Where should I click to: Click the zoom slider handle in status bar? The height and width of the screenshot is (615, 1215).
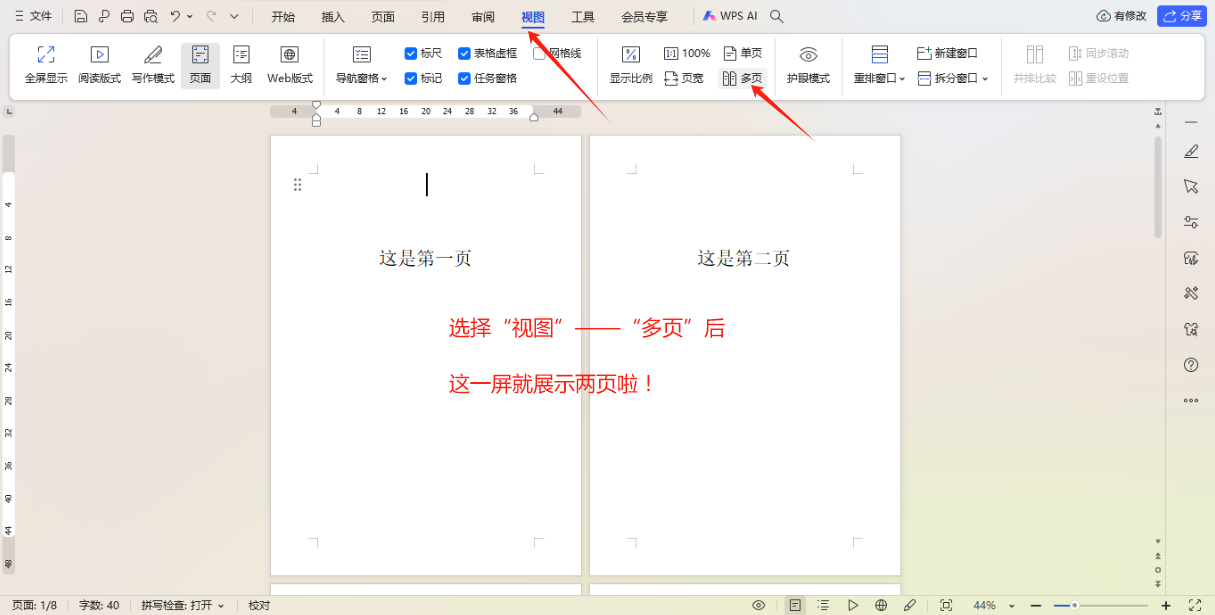[x=1074, y=605]
